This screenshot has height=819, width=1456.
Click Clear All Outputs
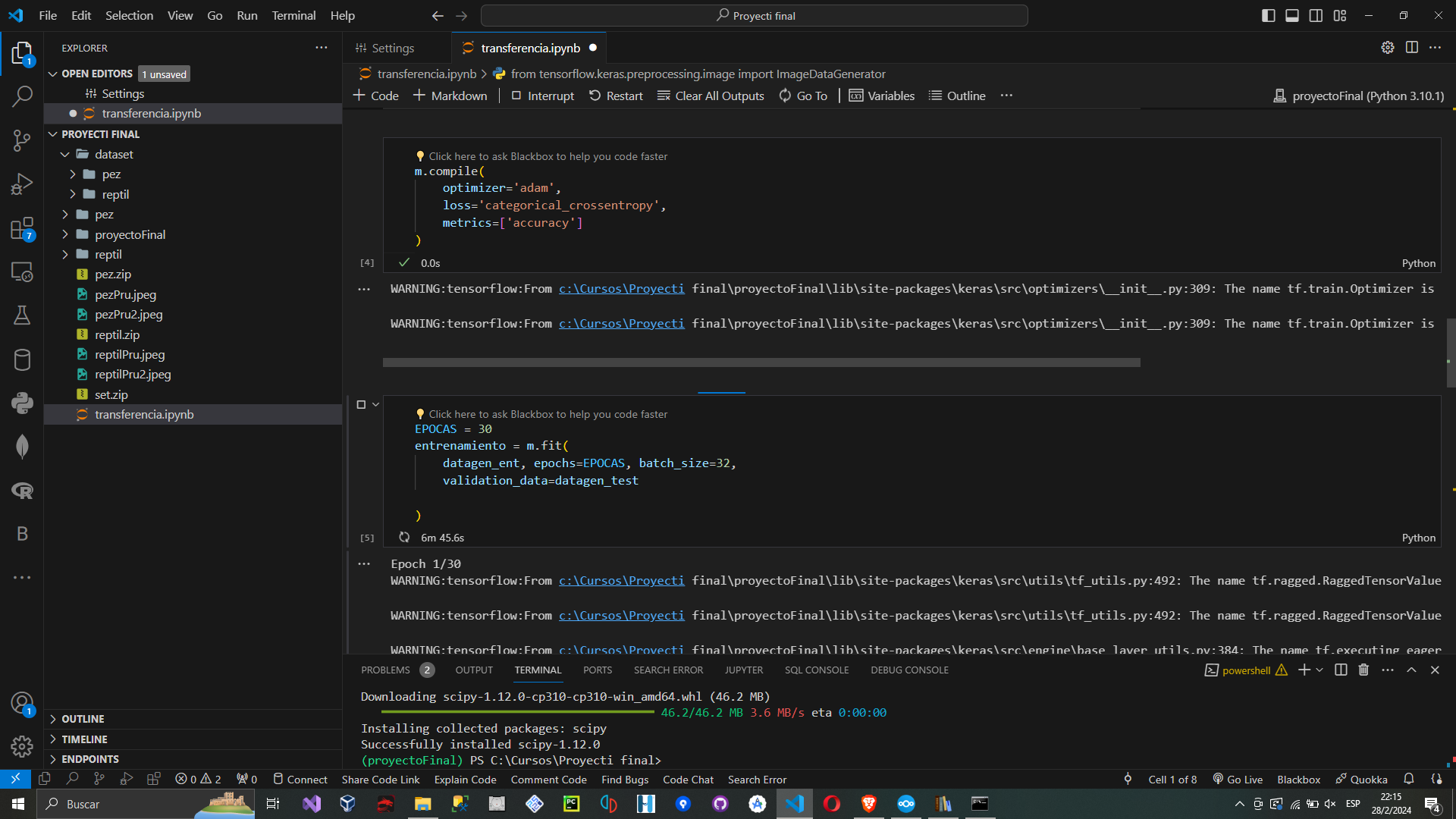click(711, 96)
